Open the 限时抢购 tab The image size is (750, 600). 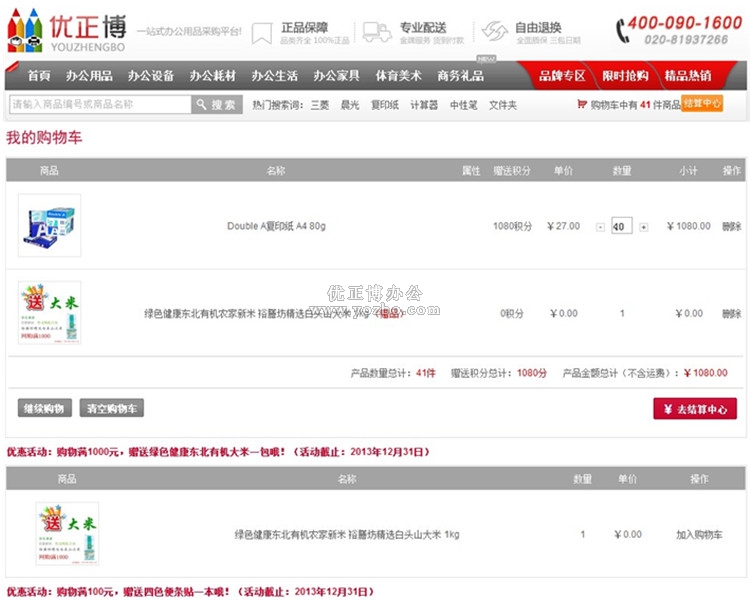point(625,76)
